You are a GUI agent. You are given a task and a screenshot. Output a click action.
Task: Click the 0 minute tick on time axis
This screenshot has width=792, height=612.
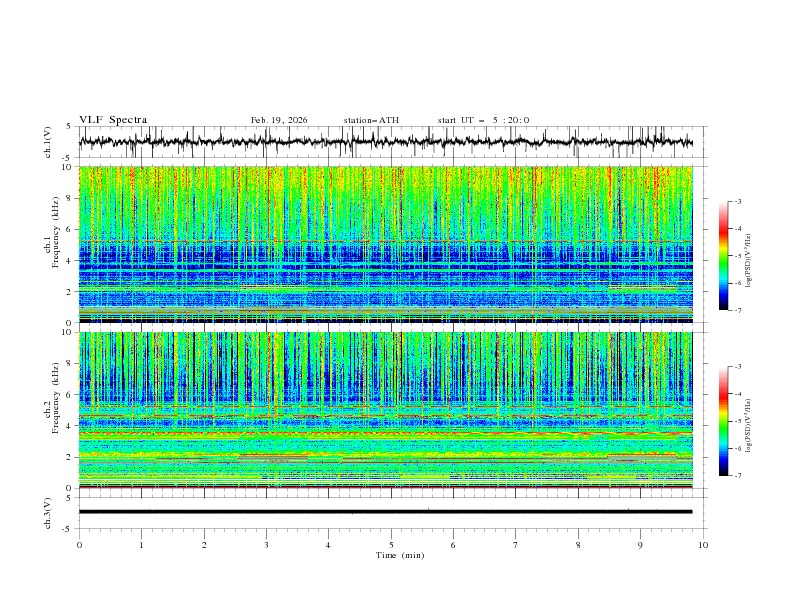click(x=79, y=545)
